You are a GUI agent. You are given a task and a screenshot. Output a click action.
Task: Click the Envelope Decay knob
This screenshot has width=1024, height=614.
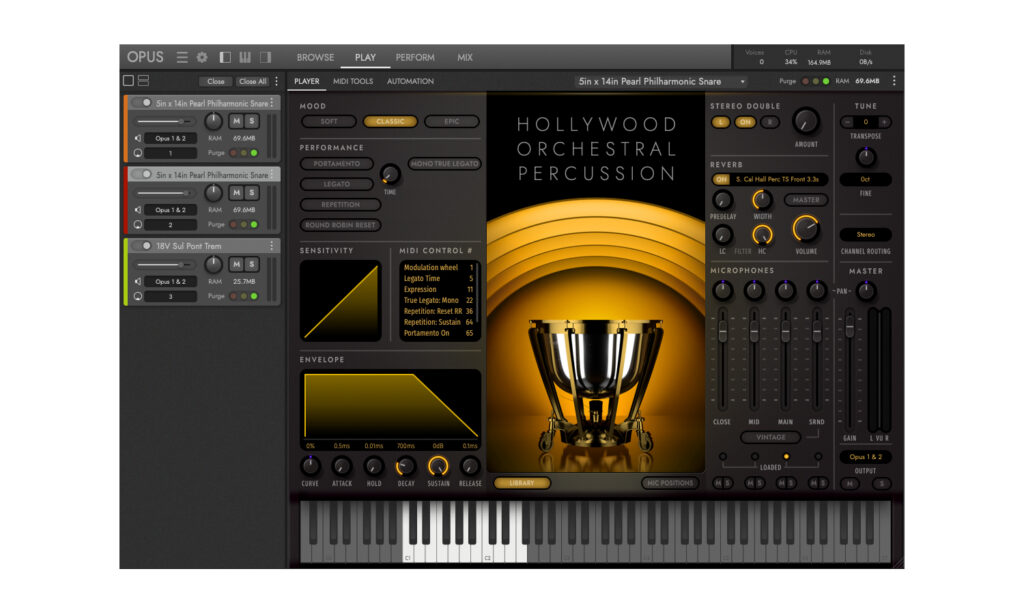coord(406,466)
